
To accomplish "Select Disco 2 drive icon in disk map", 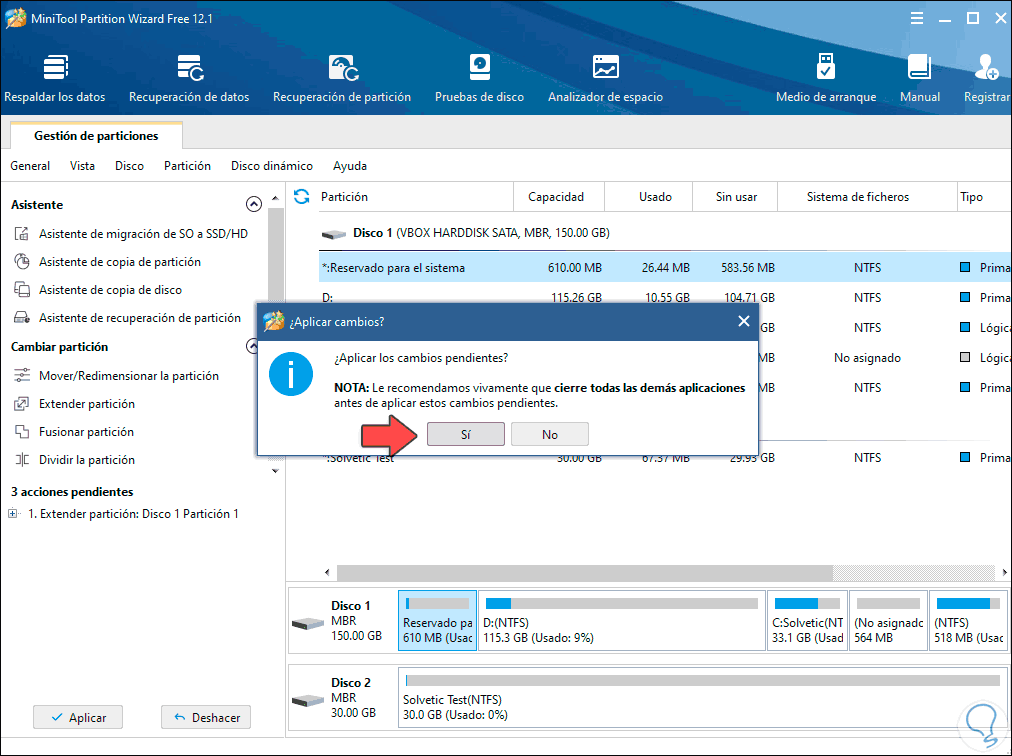I will point(308,700).
